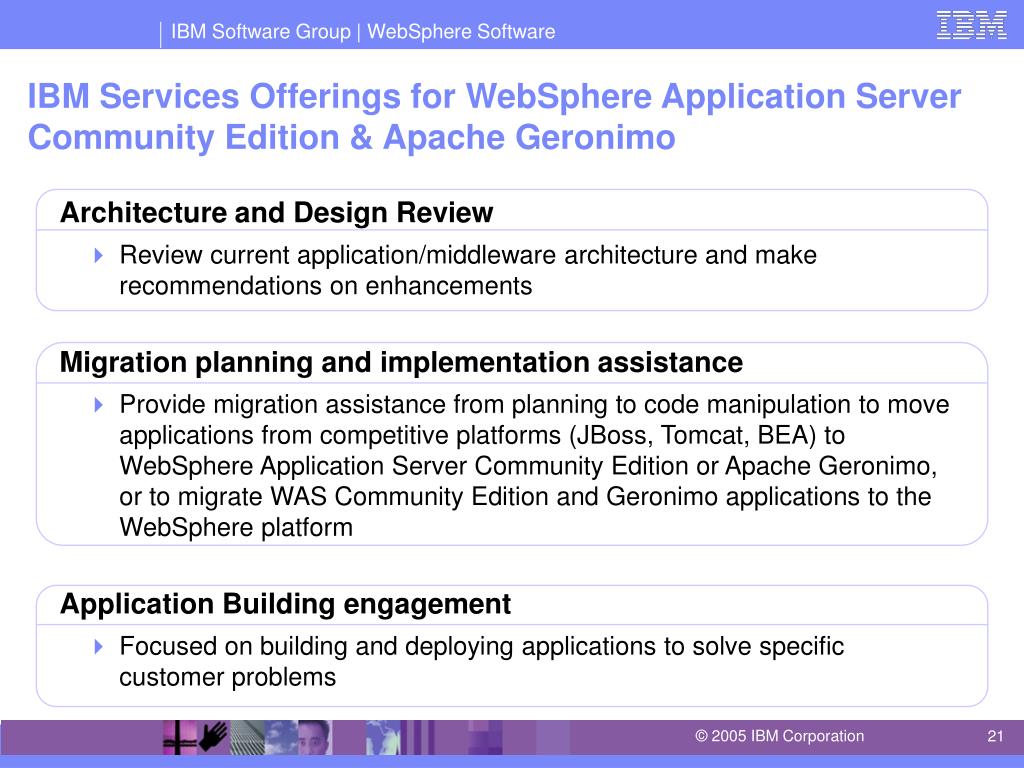Click slide number 21
The height and width of the screenshot is (768, 1024).
tap(995, 736)
